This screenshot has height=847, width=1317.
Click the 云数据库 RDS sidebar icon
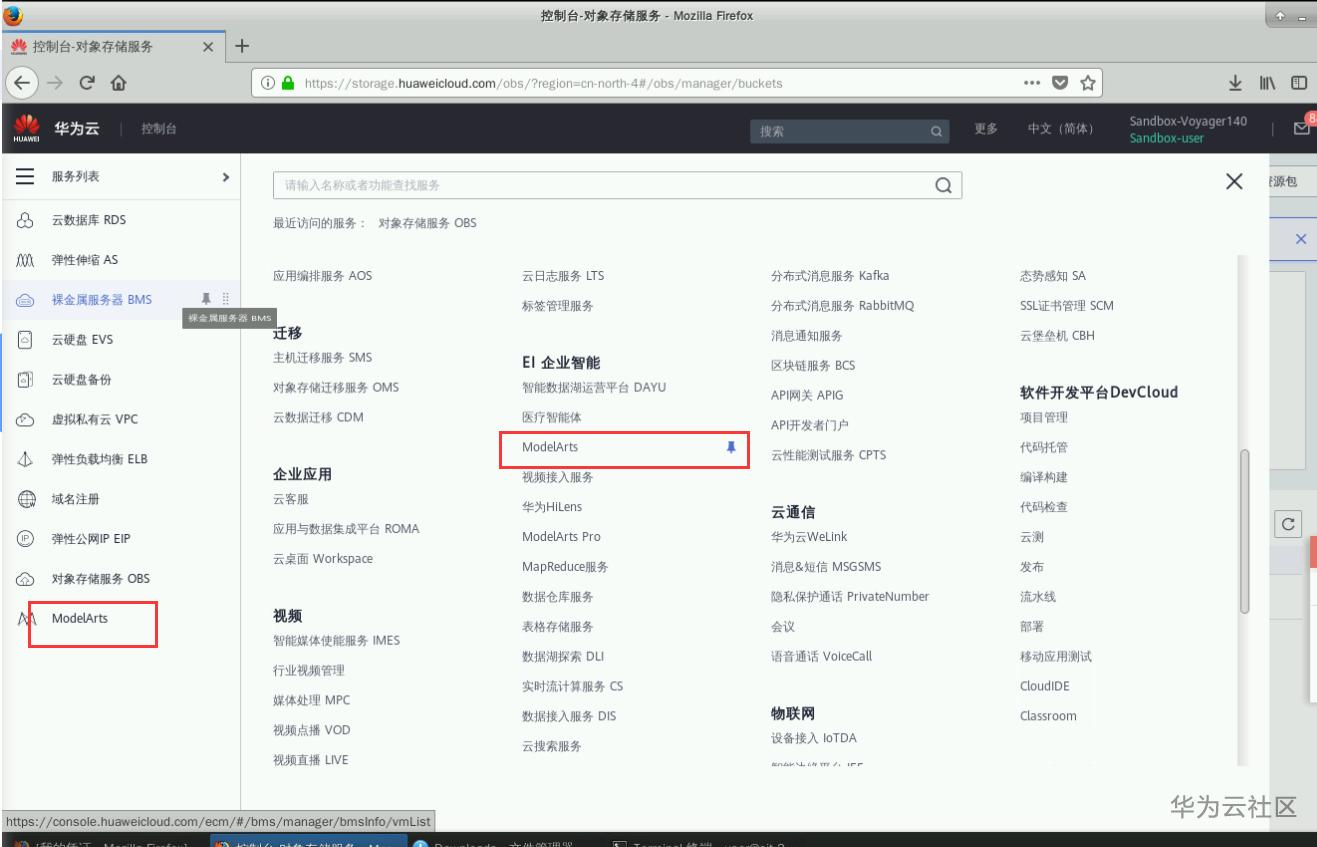(25, 221)
